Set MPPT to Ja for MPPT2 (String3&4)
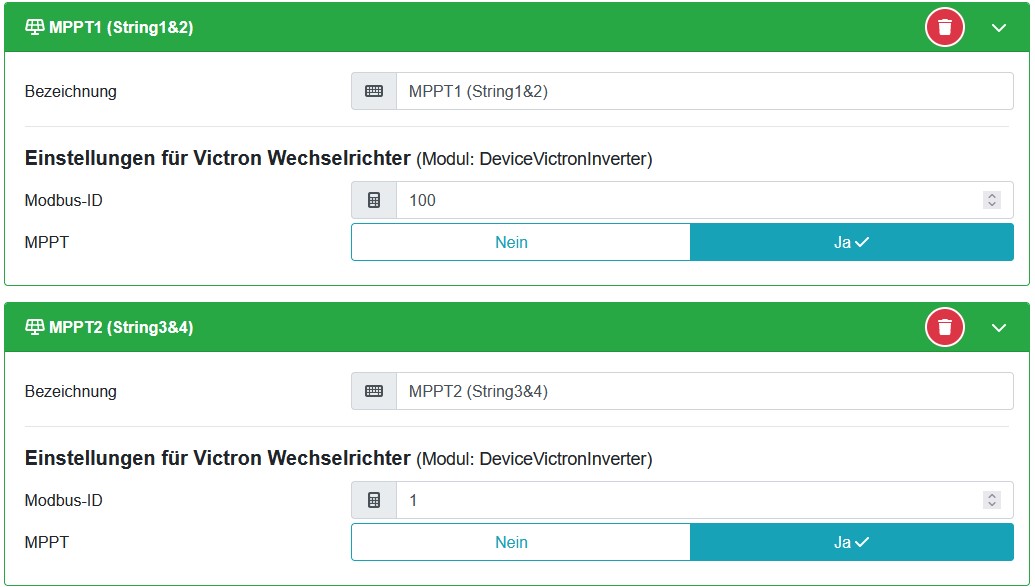Image resolution: width=1035 pixels, height=587 pixels. click(851, 542)
